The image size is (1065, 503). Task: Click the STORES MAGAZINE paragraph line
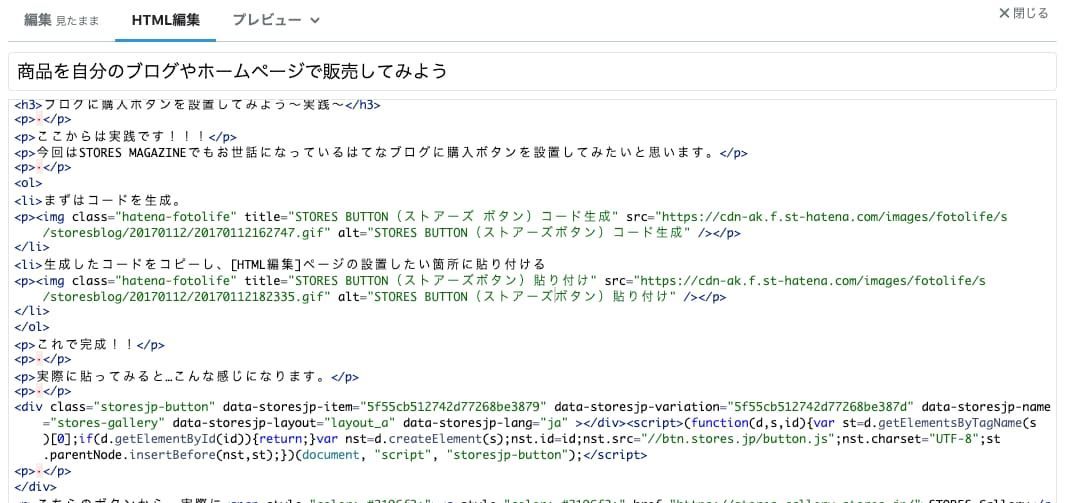(381, 153)
